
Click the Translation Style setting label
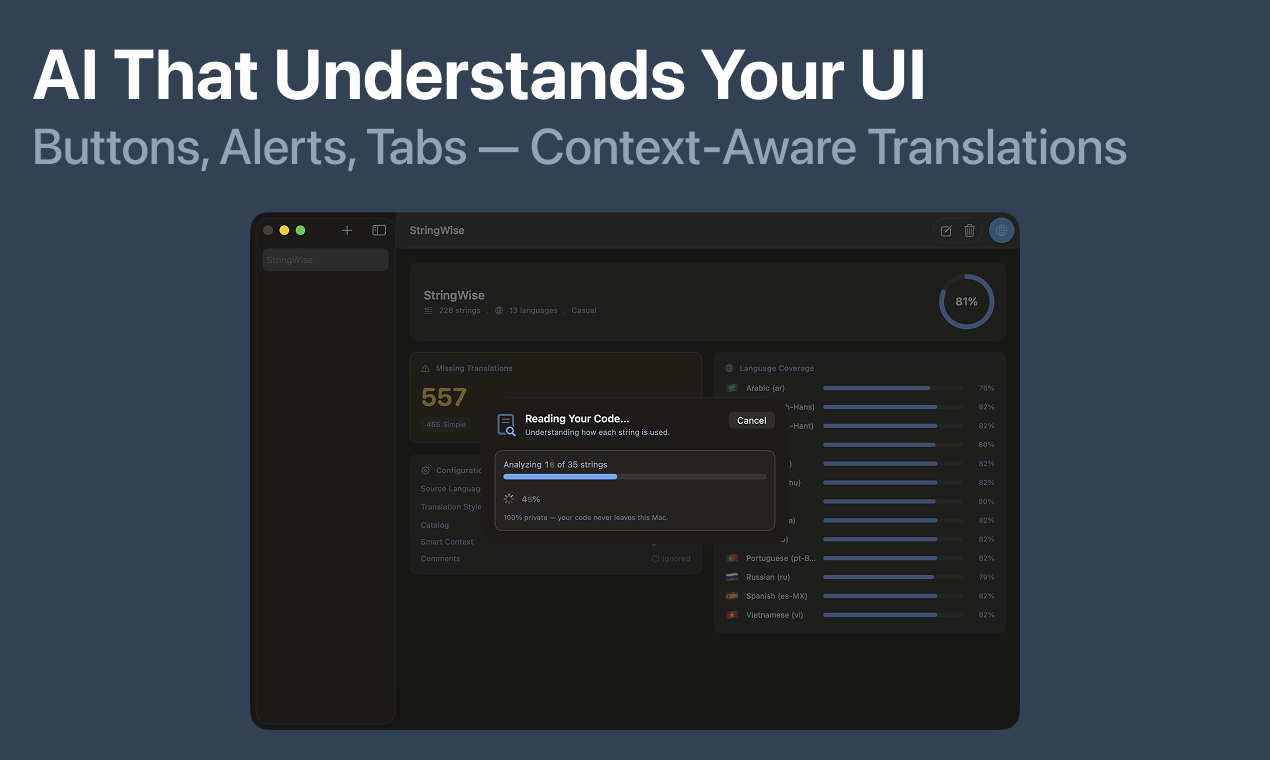point(451,507)
